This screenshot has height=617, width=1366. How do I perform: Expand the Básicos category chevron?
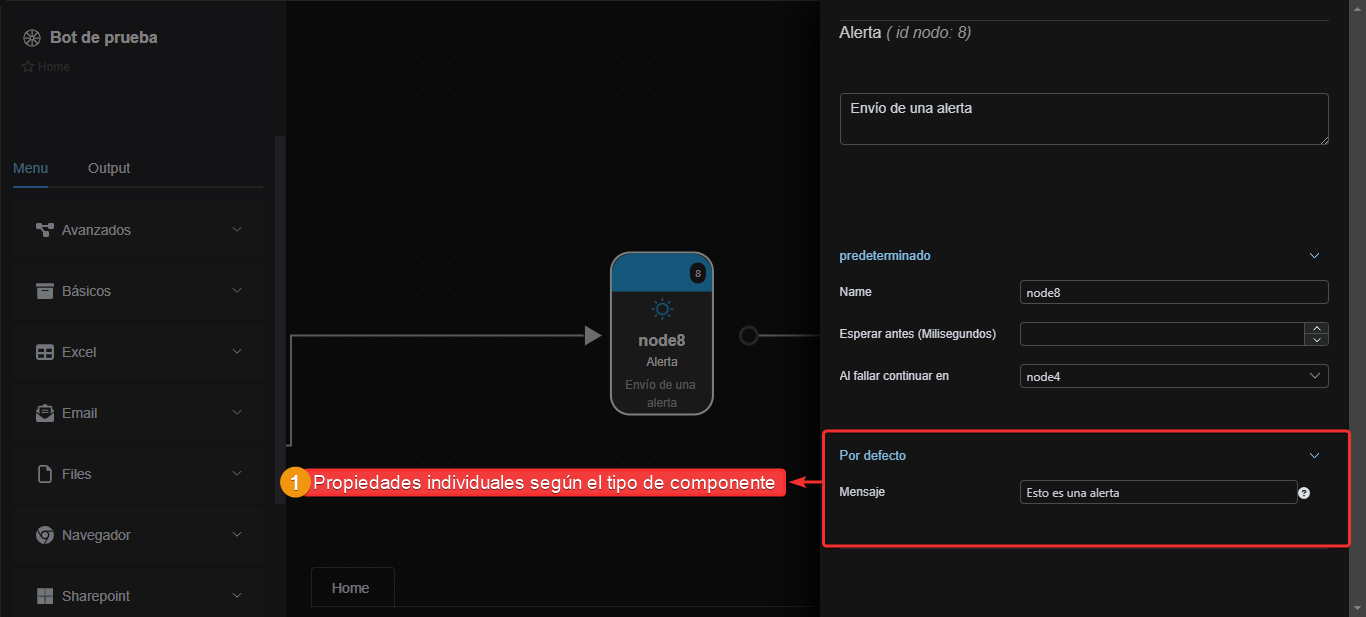[x=237, y=290]
